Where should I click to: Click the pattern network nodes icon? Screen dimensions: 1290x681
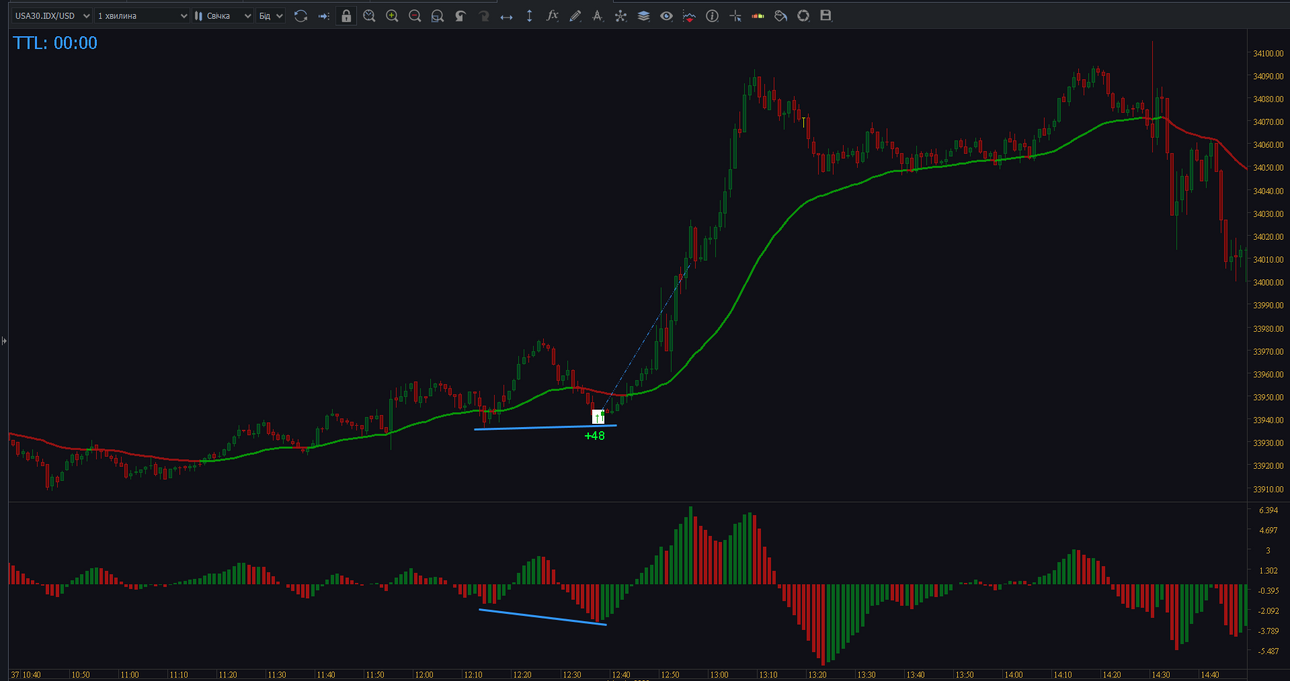point(621,16)
